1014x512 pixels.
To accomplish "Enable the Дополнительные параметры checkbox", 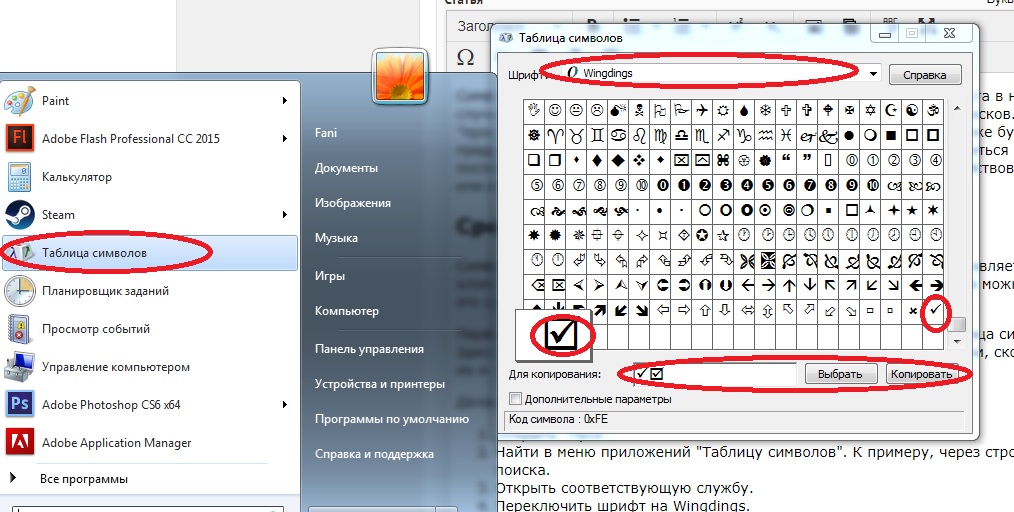I will coord(515,399).
